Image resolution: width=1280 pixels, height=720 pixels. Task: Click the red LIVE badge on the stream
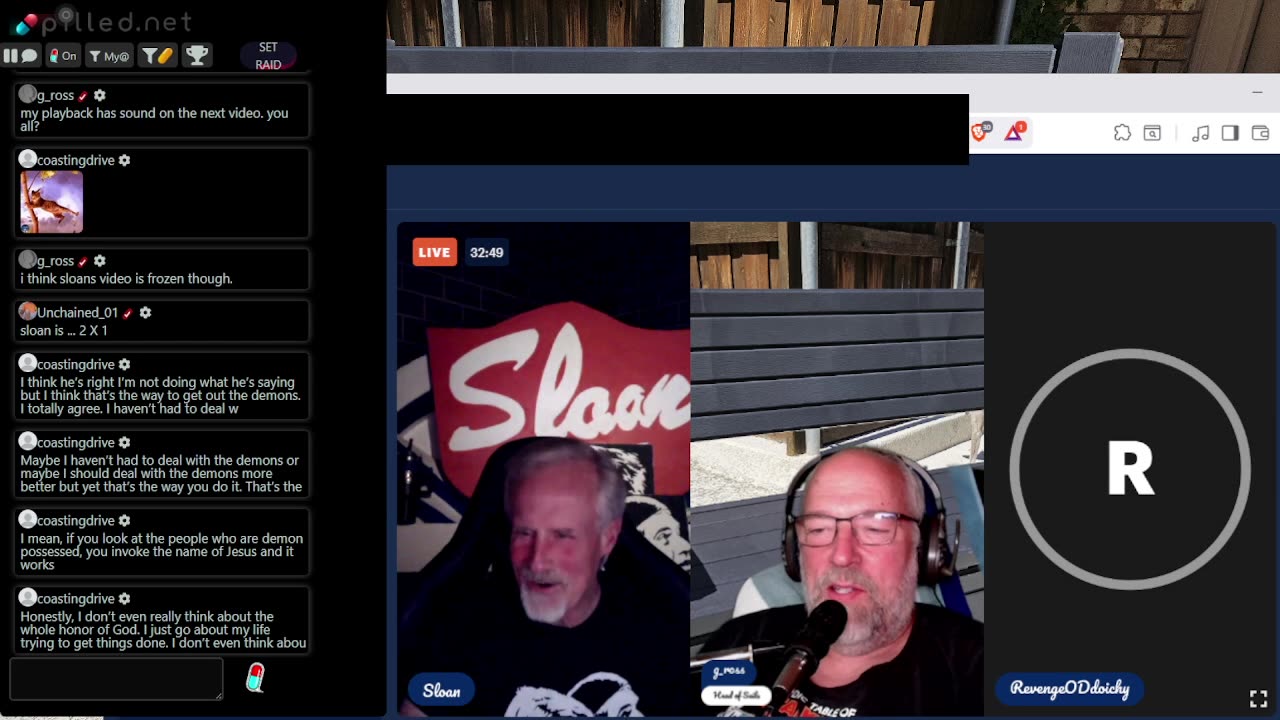tap(434, 252)
